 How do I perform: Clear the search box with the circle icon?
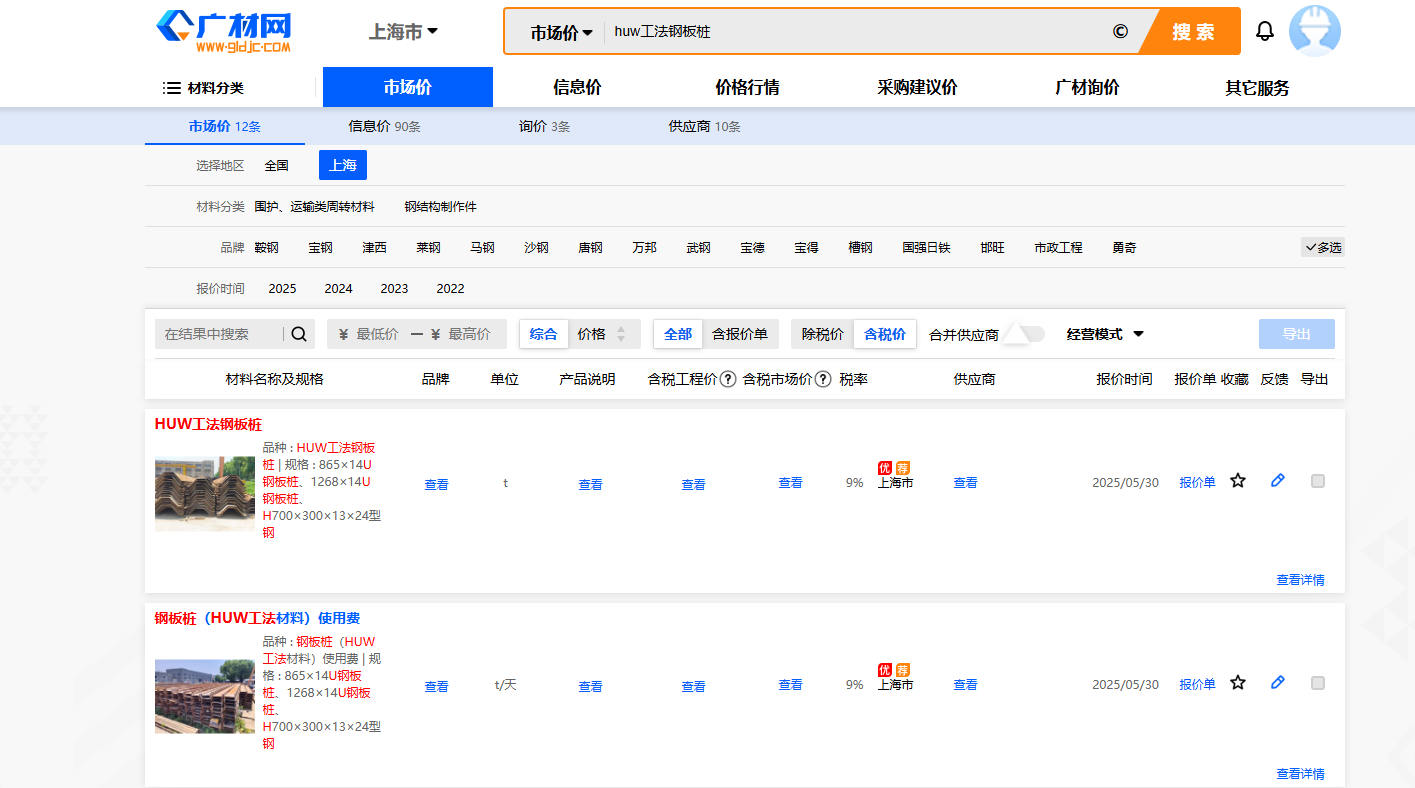point(1120,31)
